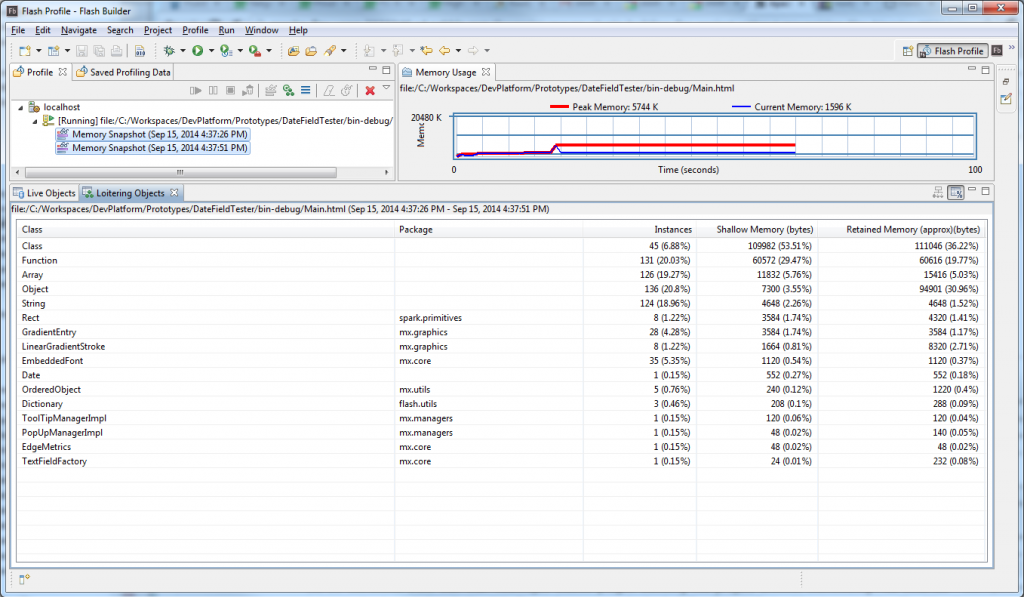Image resolution: width=1024 pixels, height=597 pixels.
Task: Click the new file wizard icon
Action: 23,51
